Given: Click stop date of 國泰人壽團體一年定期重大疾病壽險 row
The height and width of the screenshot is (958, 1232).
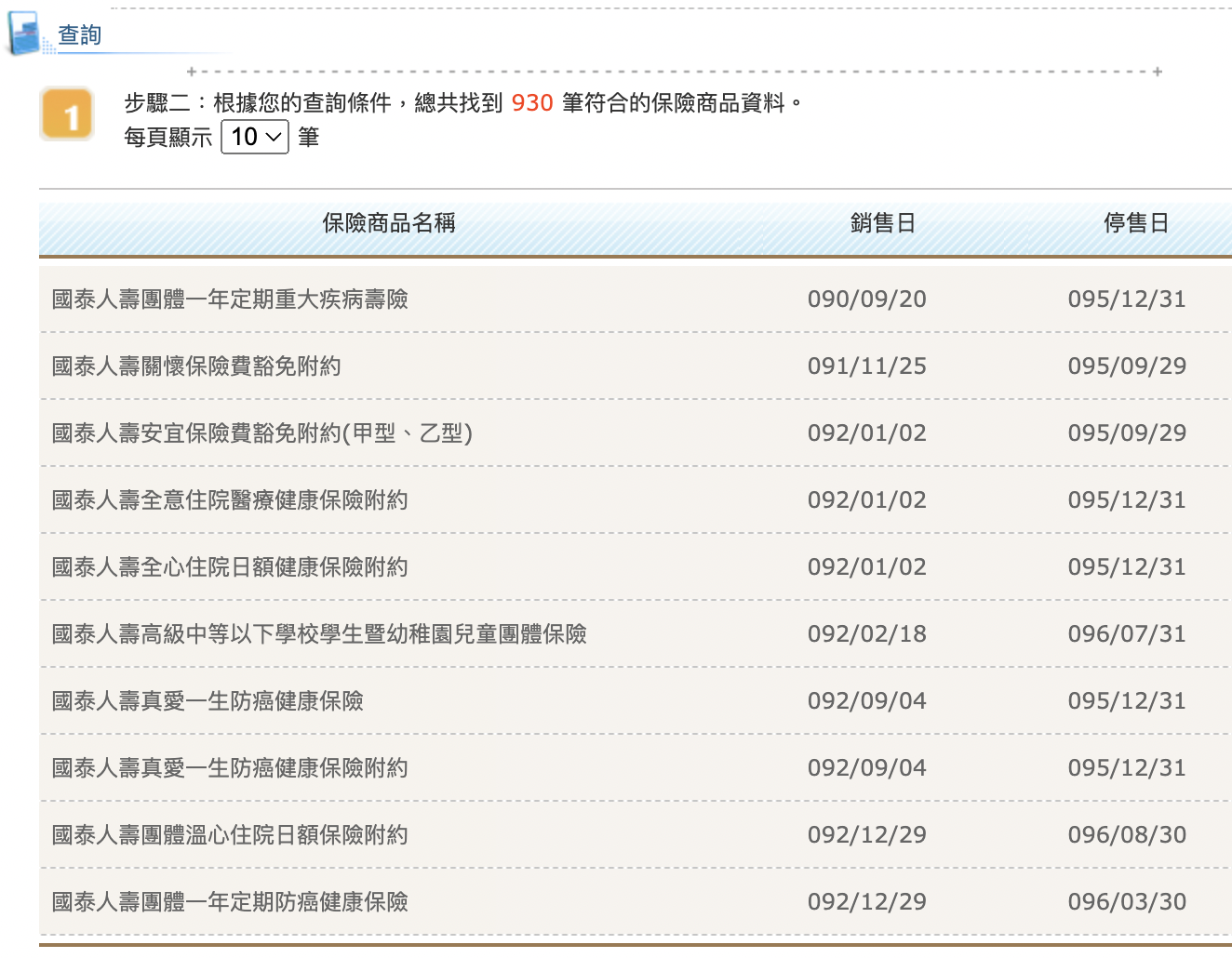Looking at the screenshot, I should (1127, 299).
